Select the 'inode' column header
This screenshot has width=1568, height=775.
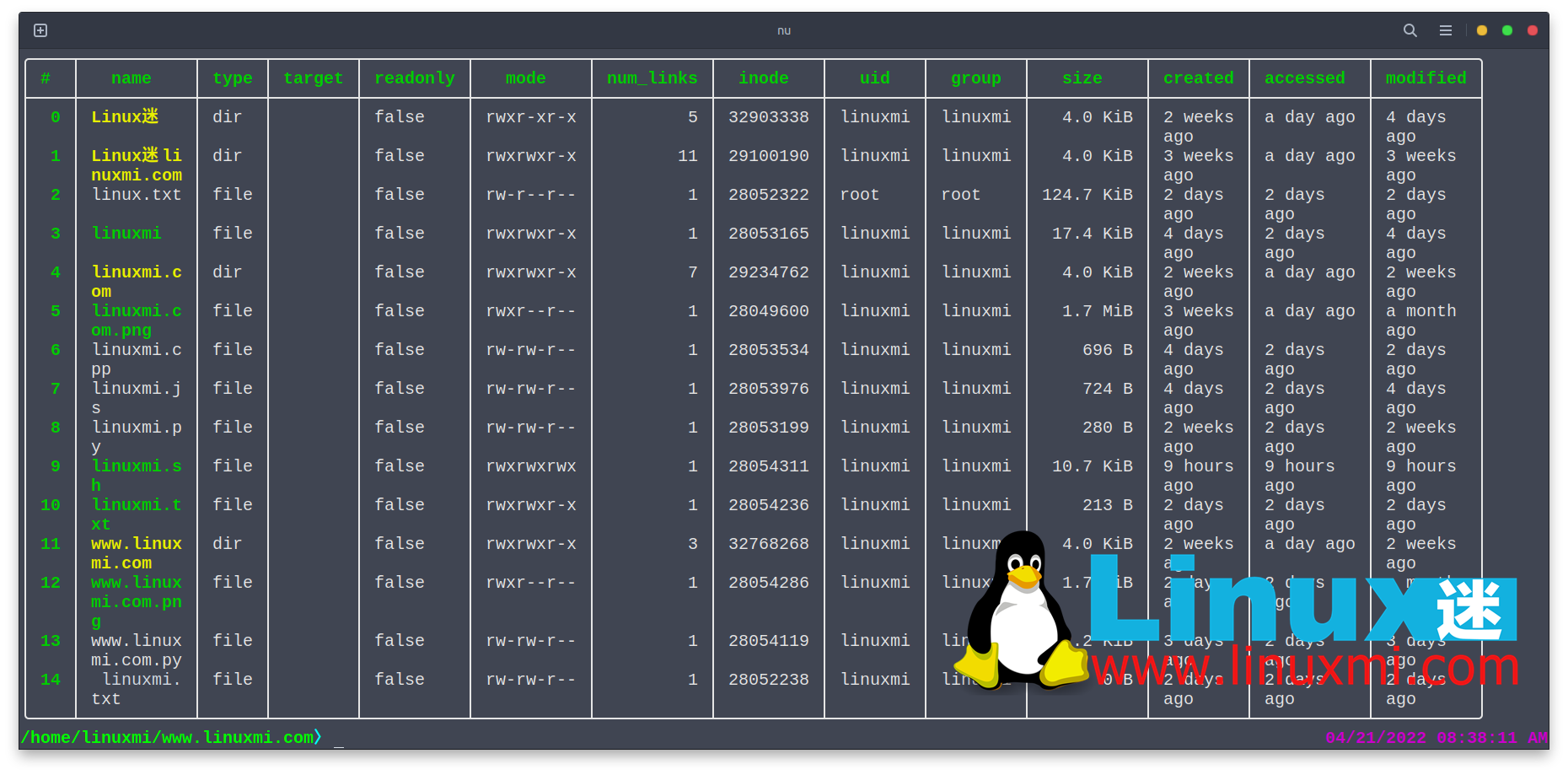click(x=764, y=78)
